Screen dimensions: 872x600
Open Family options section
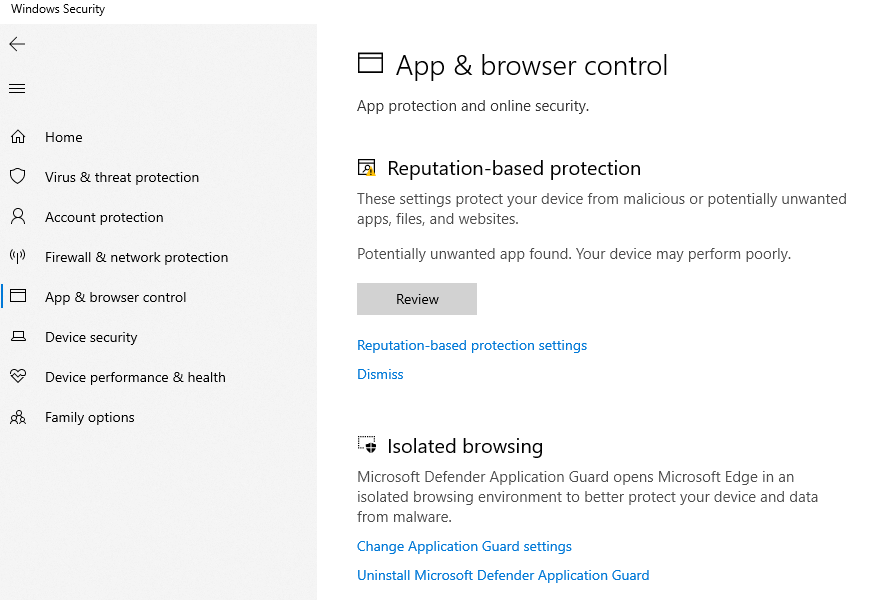[x=90, y=418]
